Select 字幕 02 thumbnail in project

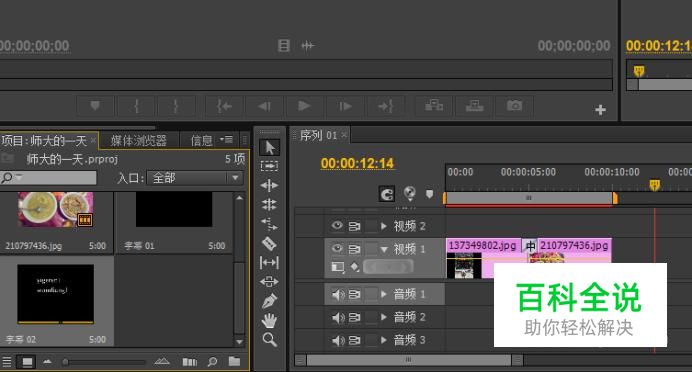(x=56, y=293)
